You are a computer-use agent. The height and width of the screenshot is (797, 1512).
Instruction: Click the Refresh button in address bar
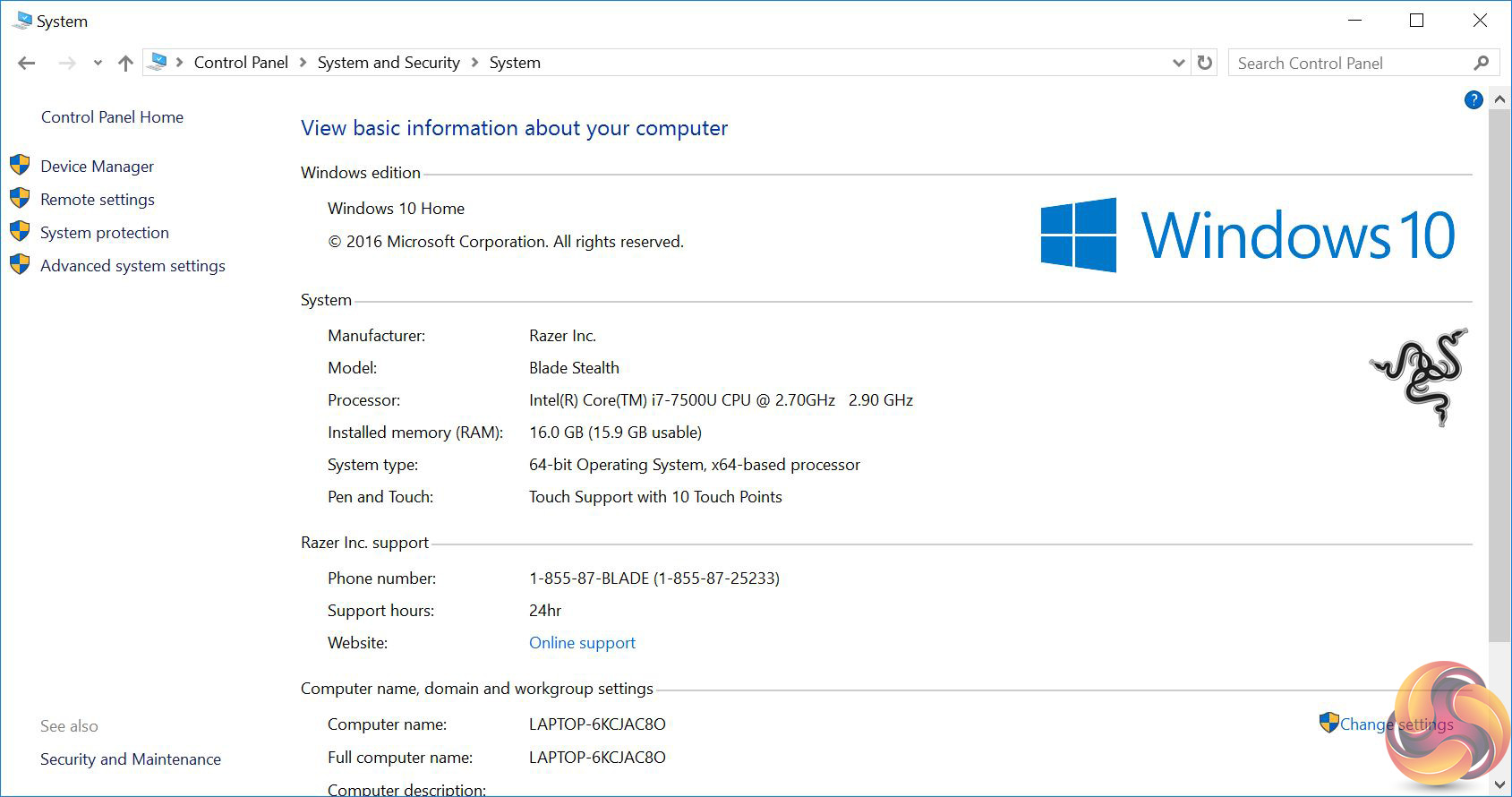tap(1205, 63)
